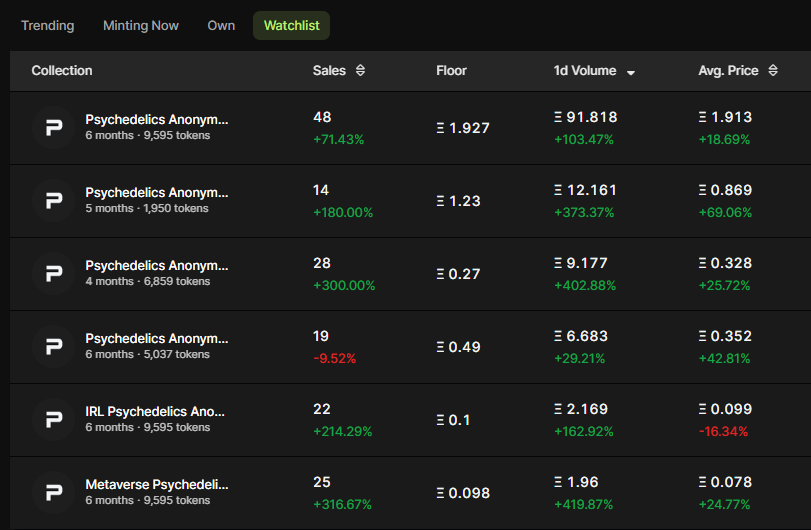The height and width of the screenshot is (530, 811).
Task: Click the sales count 14
Action: (x=321, y=190)
